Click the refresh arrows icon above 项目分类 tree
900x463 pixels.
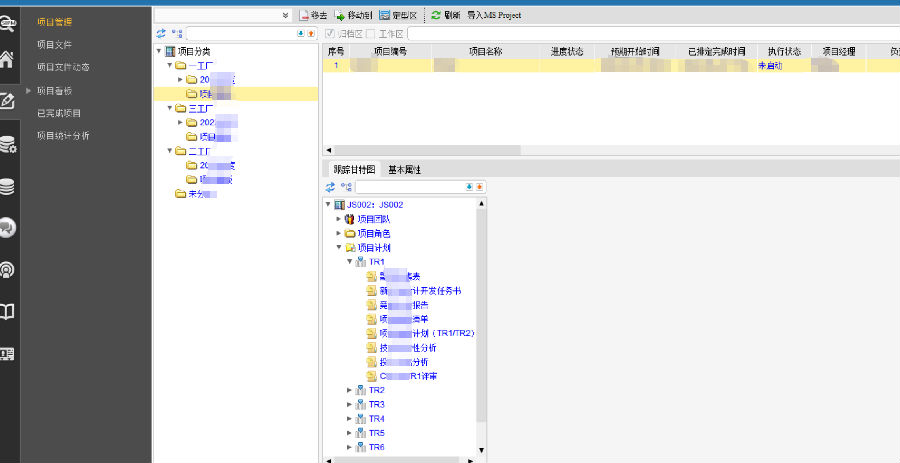click(x=162, y=33)
